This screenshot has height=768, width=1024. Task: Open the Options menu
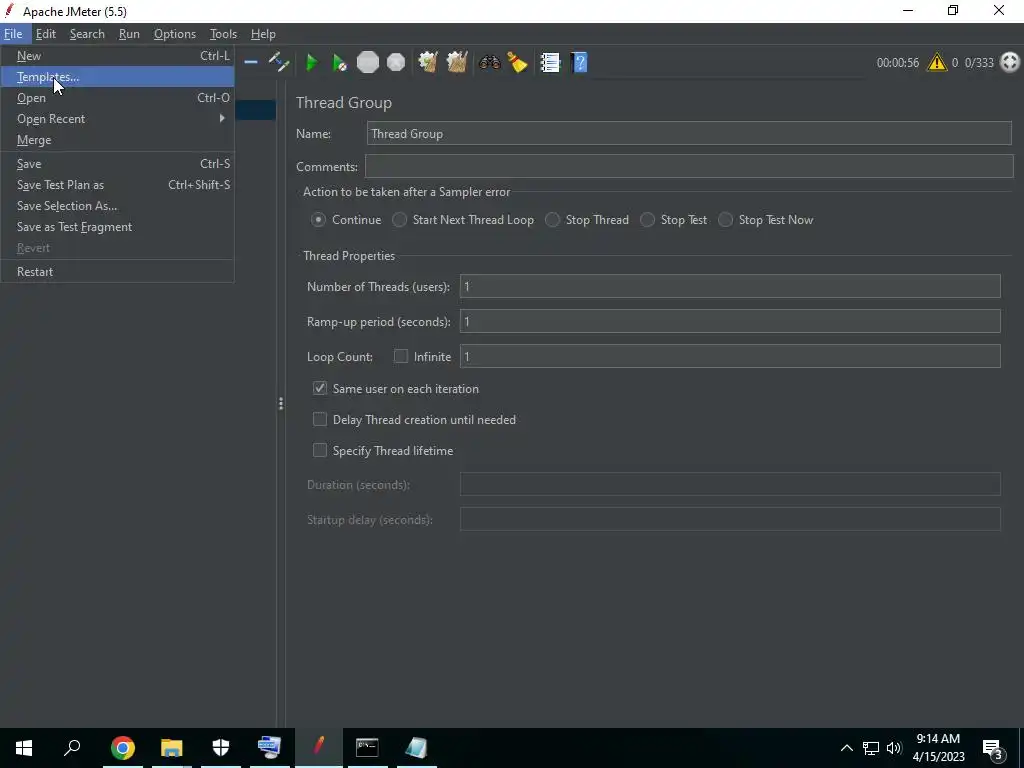point(174,34)
